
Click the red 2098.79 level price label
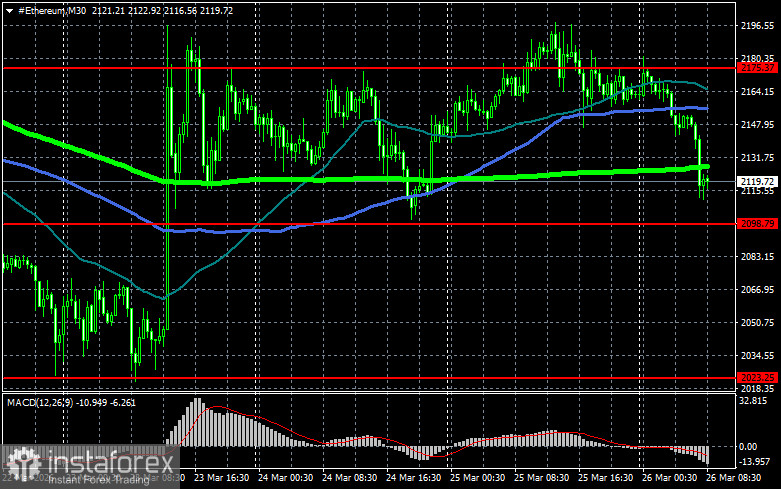click(758, 224)
